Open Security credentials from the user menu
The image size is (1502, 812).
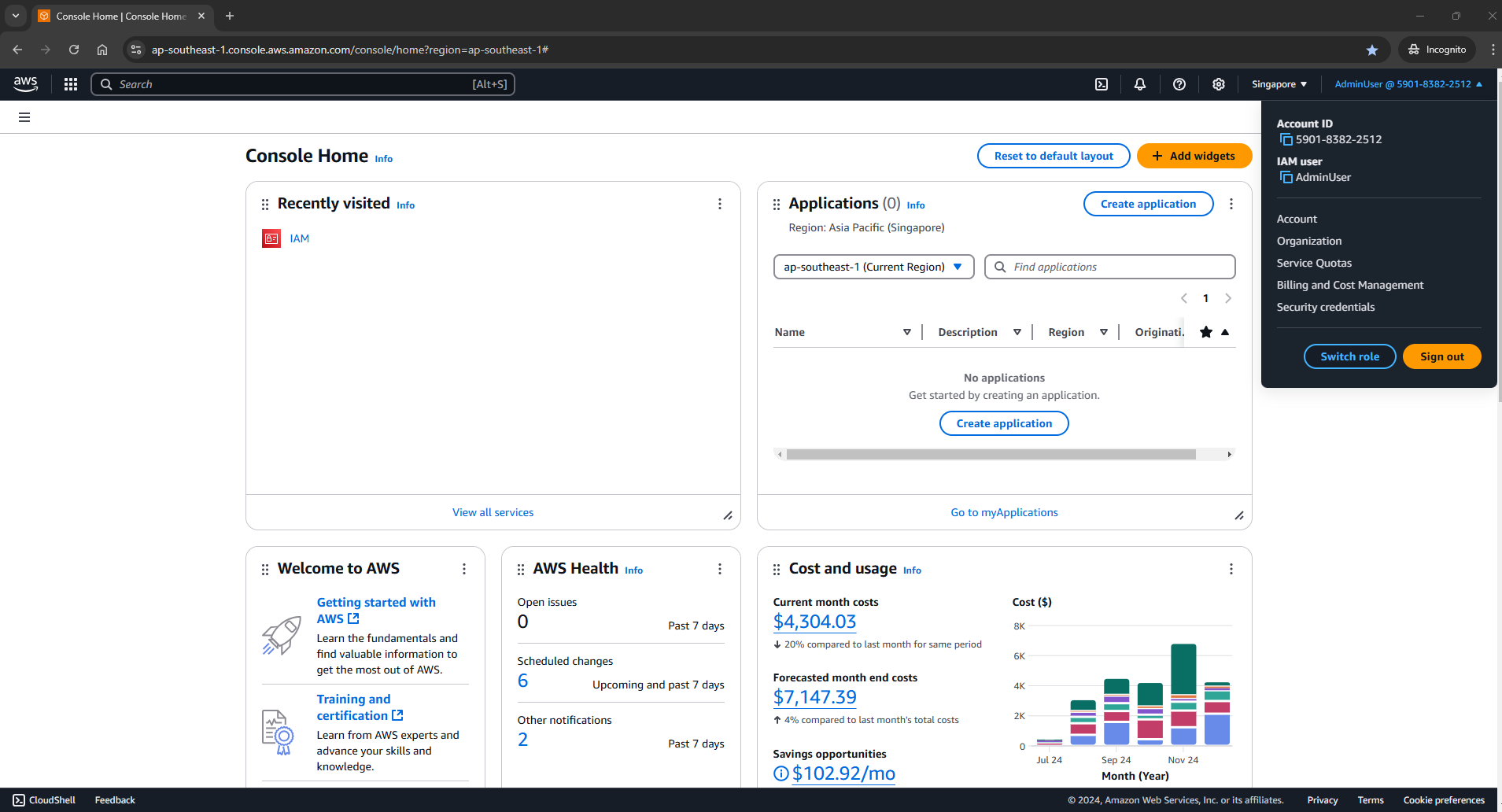click(1326, 307)
